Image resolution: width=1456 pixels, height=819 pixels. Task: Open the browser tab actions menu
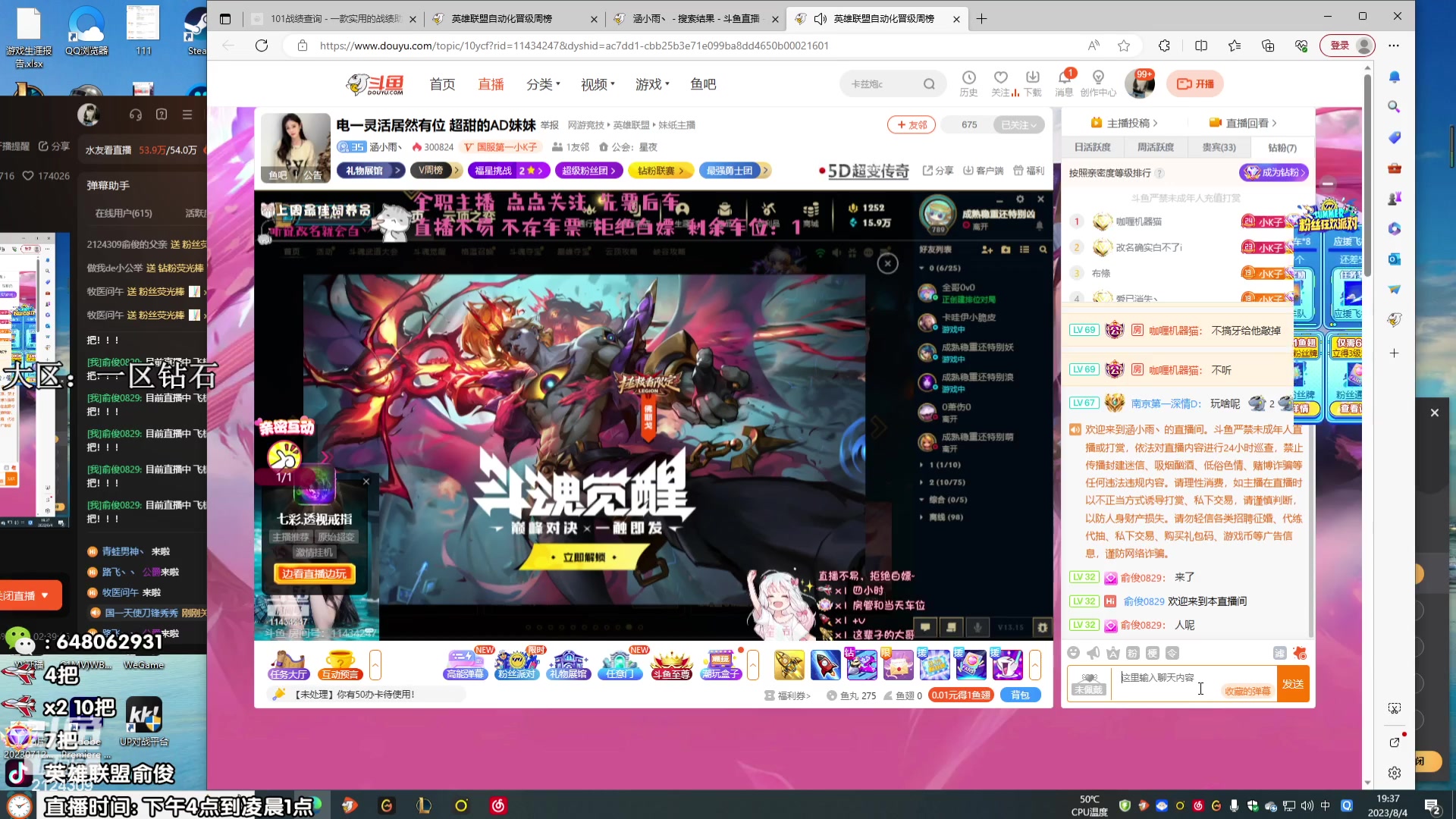click(x=225, y=18)
